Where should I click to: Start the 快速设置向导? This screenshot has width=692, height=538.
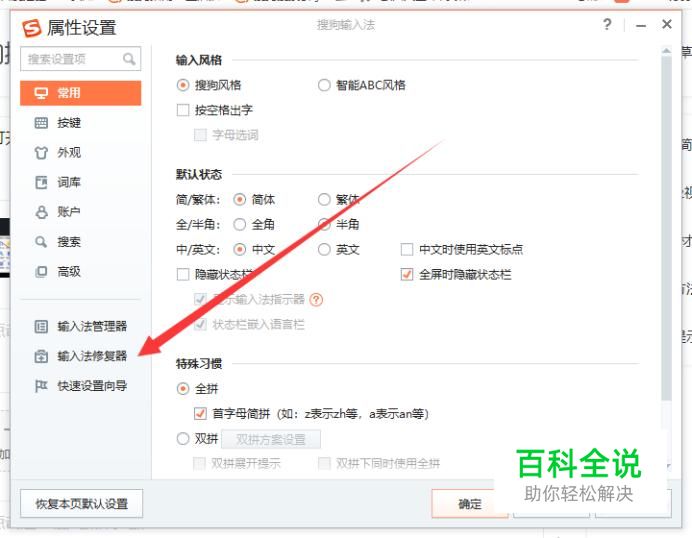tap(81, 386)
